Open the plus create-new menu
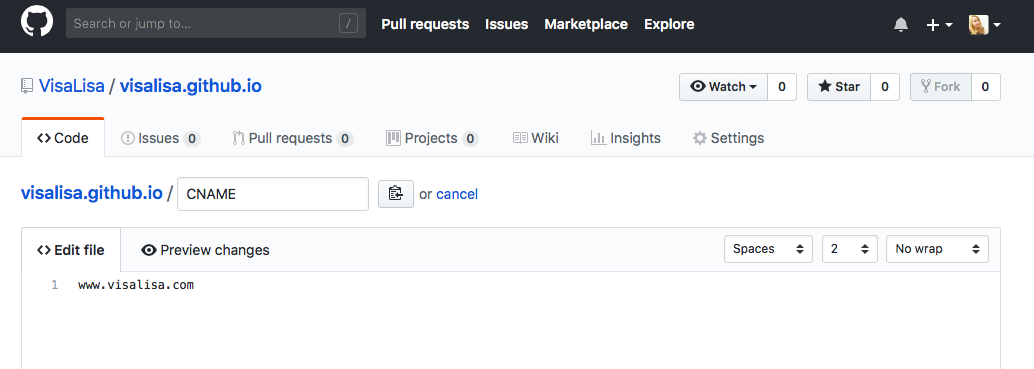The height and width of the screenshot is (369, 1034). pos(940,25)
